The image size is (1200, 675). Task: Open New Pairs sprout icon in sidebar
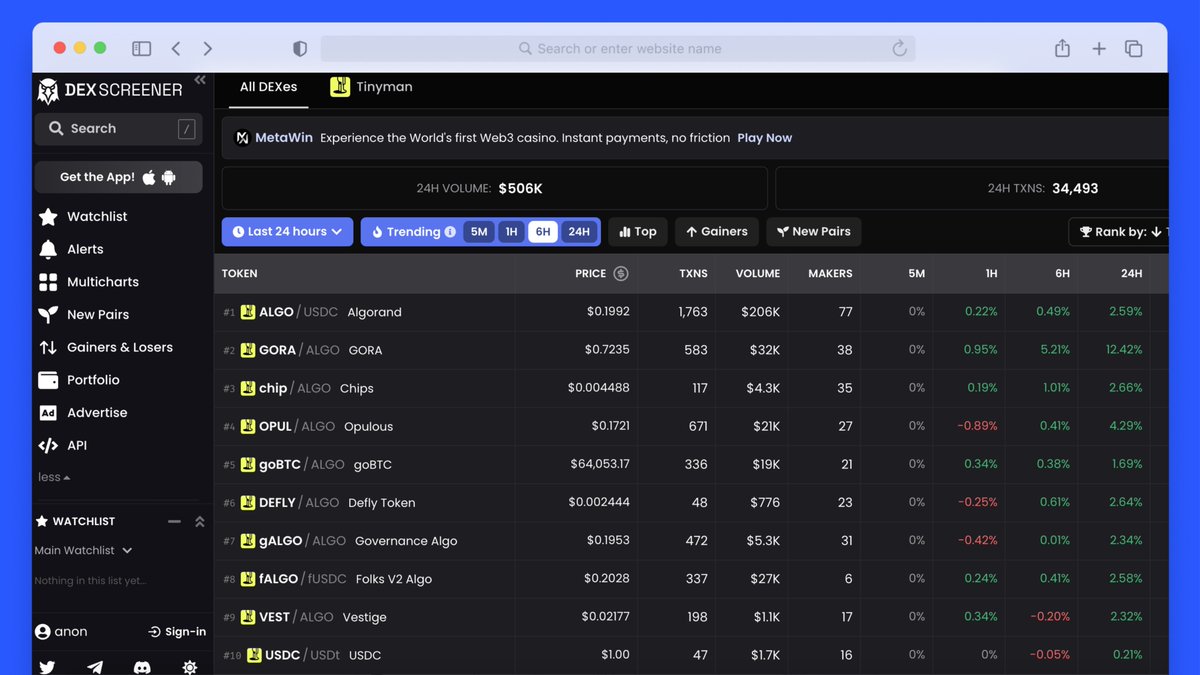click(48, 315)
